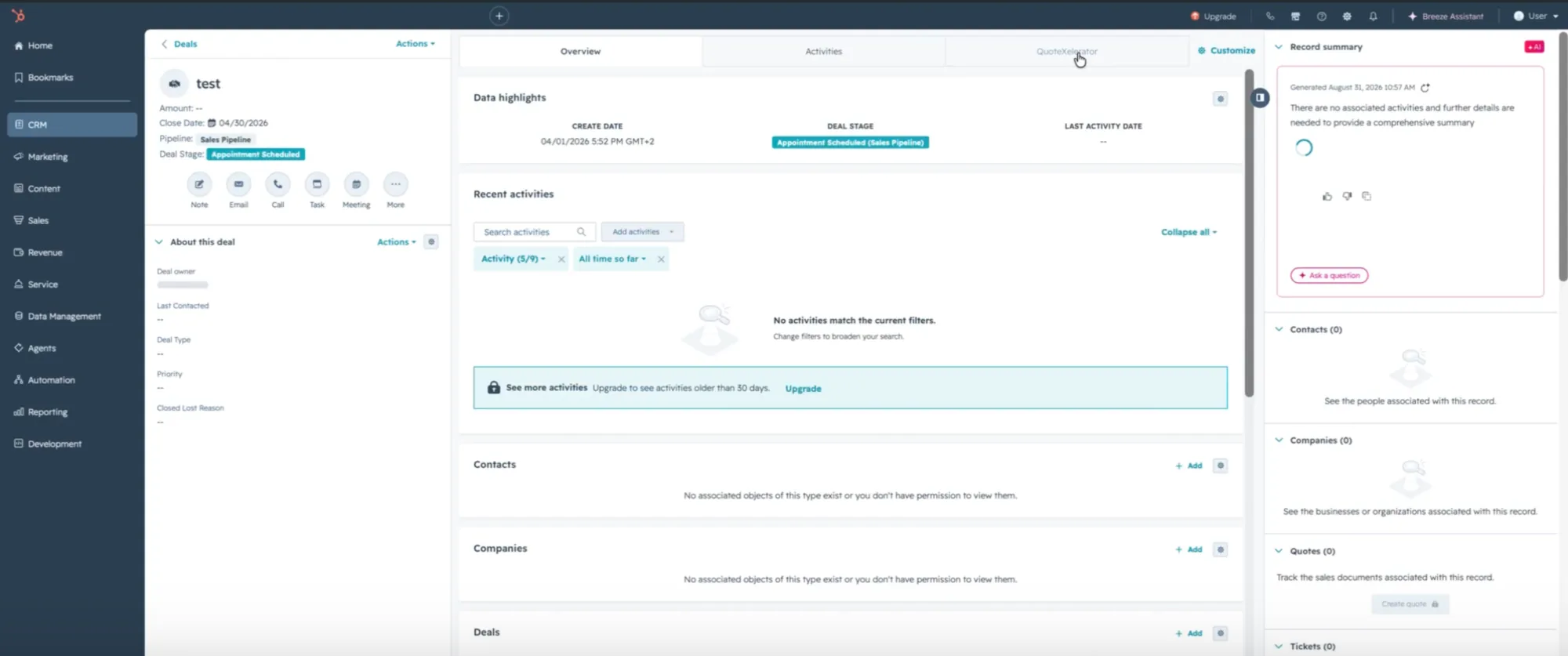Open the deal Actions dropdown at top
The image size is (1568, 656).
(416, 44)
